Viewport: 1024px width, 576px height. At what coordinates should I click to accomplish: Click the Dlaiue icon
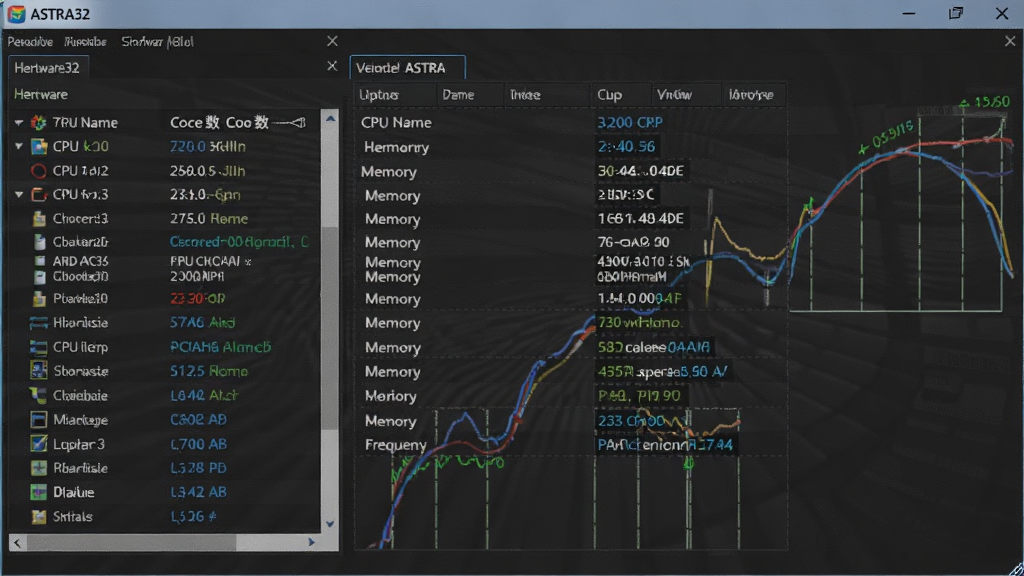click(39, 492)
